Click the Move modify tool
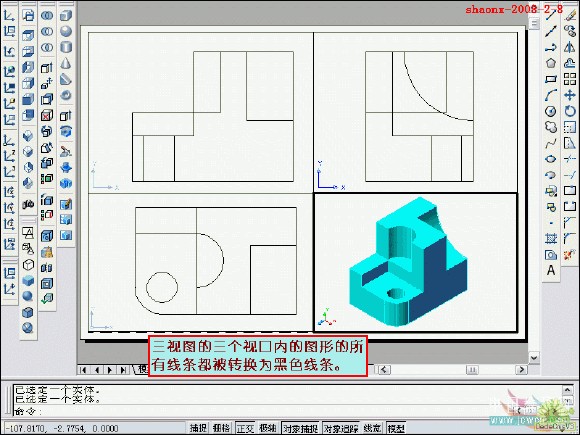The image size is (580, 435). coord(570,95)
